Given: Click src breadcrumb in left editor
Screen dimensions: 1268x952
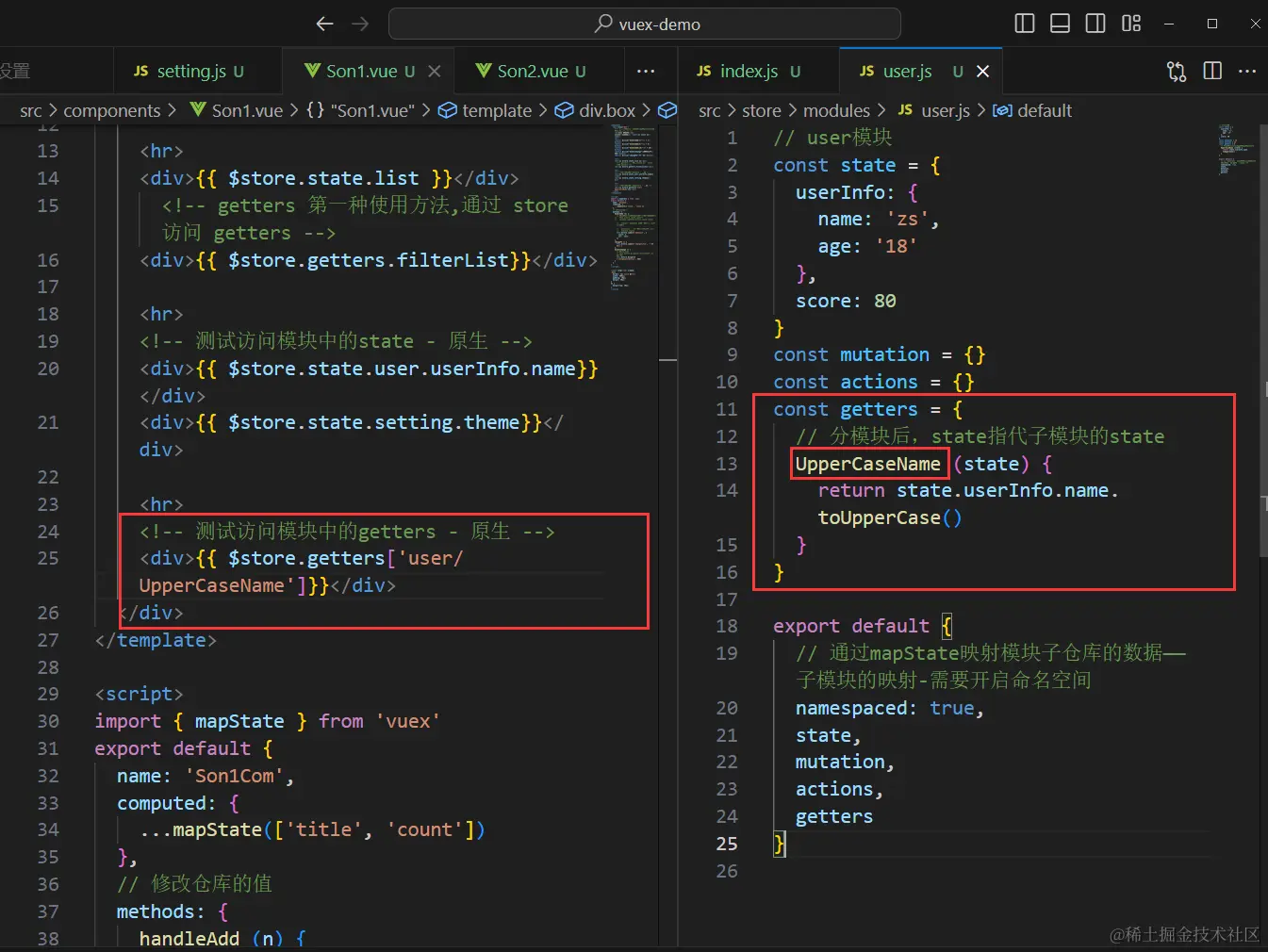Looking at the screenshot, I should (31, 111).
